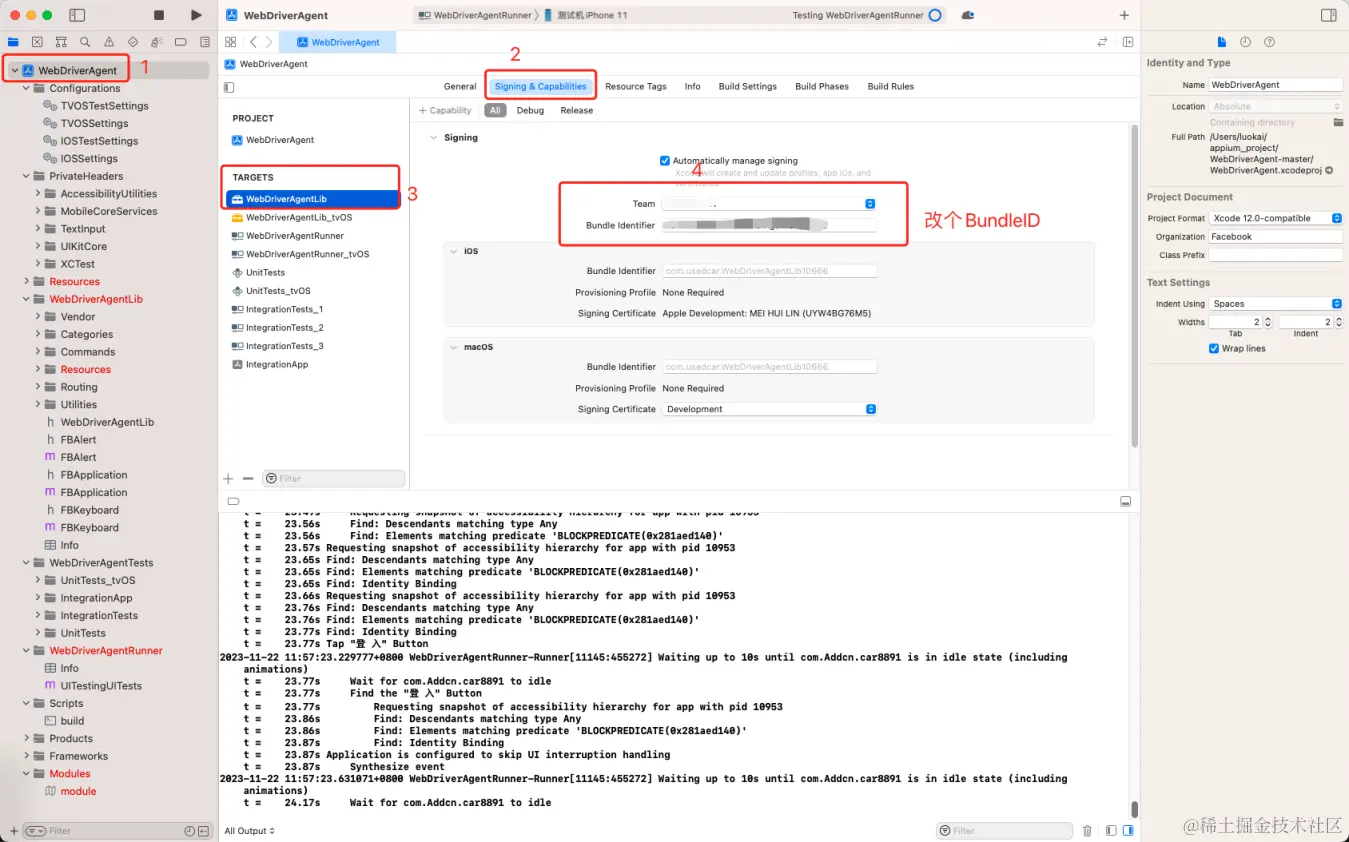1349x842 pixels.
Task: Select the Release configuration filter
Action: tap(577, 111)
